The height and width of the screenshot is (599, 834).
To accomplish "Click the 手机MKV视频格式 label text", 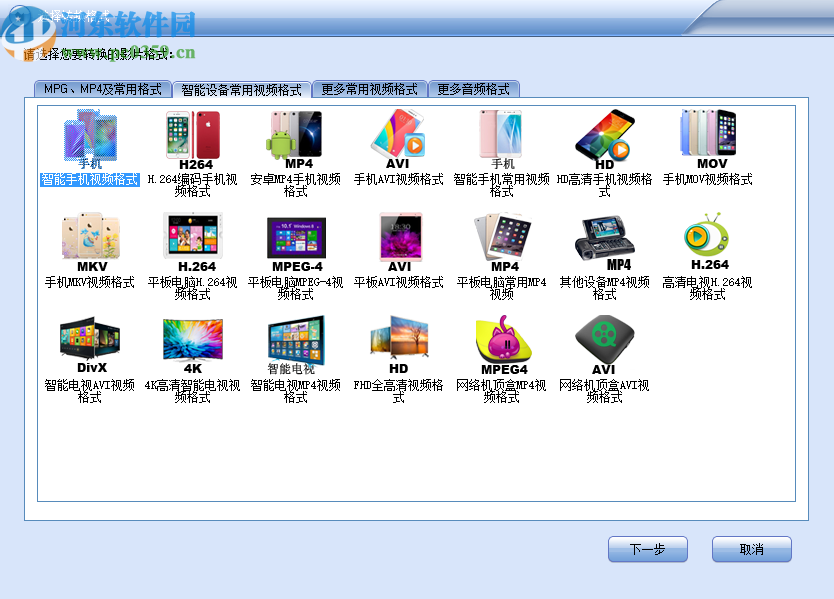I will (x=90, y=282).
